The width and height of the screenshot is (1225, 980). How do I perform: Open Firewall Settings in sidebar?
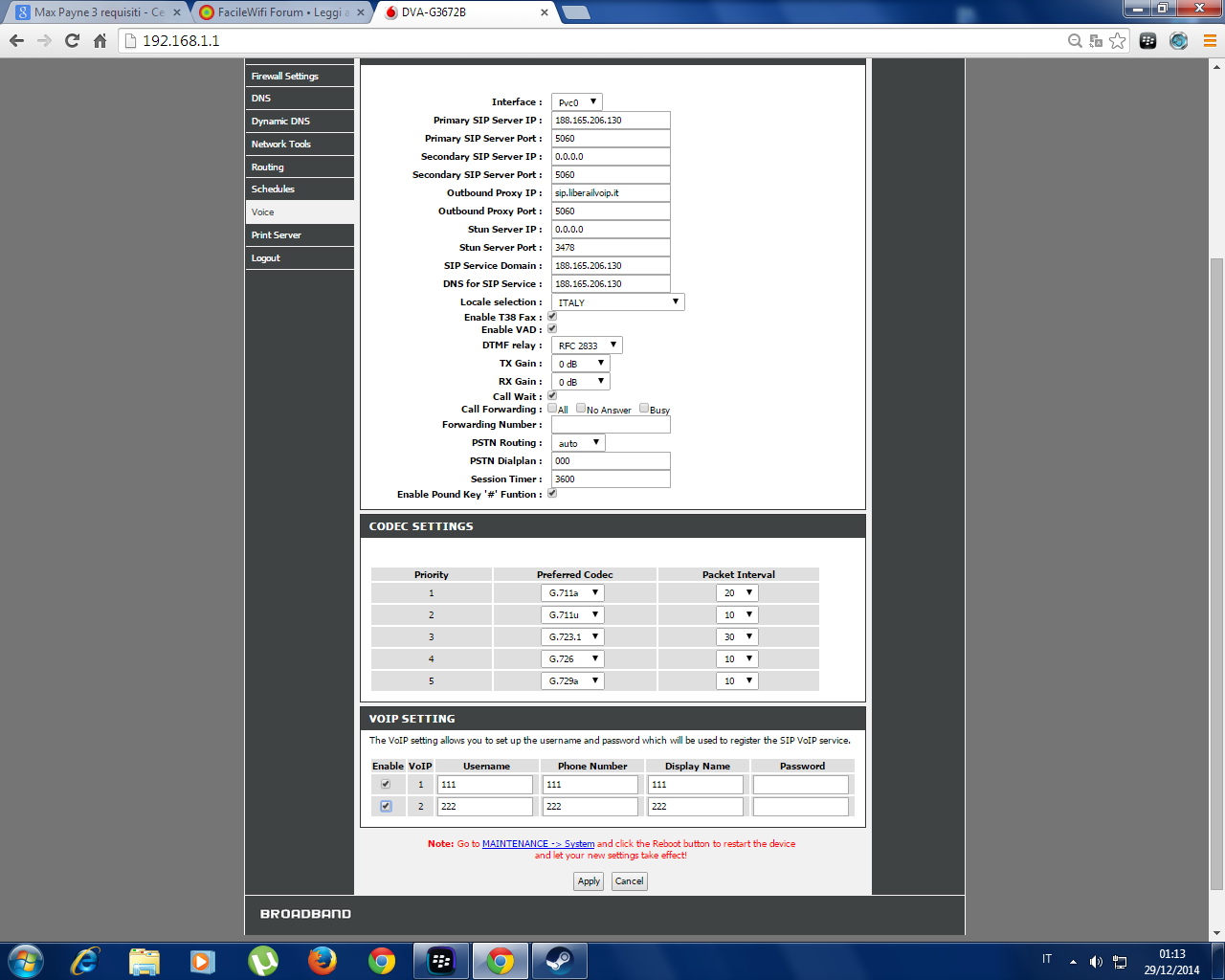(300, 76)
